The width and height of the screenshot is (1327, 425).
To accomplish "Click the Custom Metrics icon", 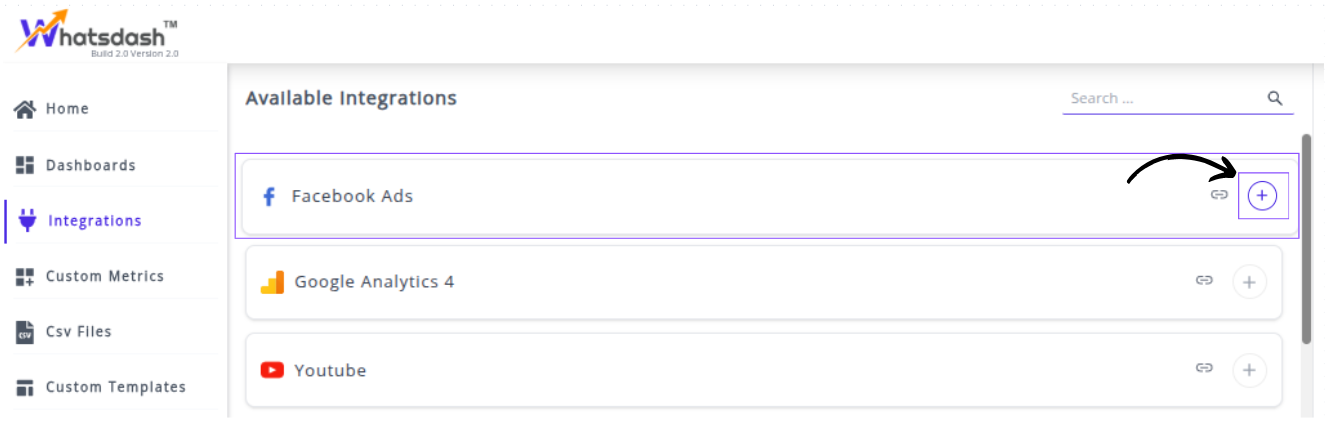I will [26, 277].
